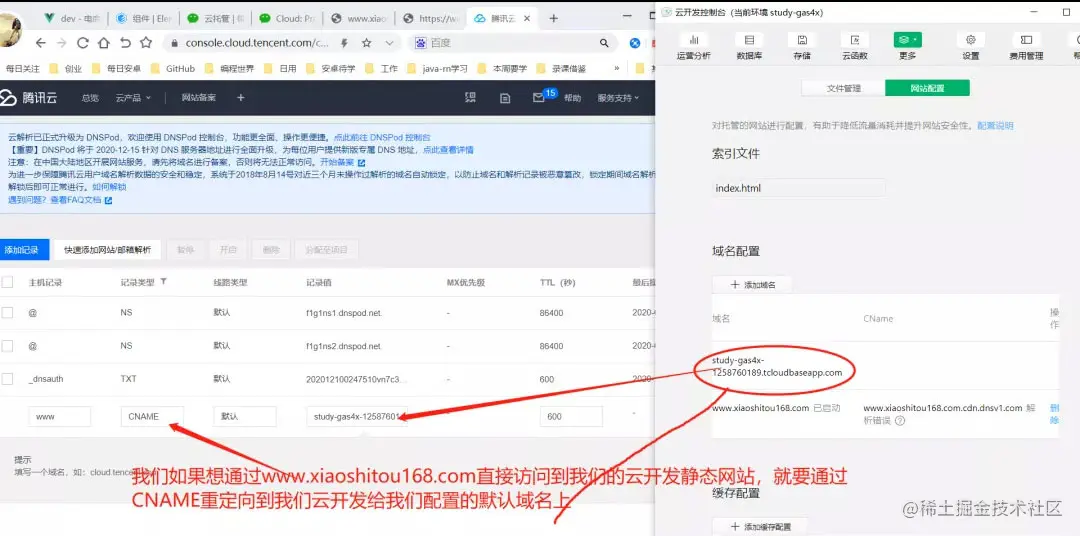Open 云函数 in cloud dev console
1080x536 pixels.
pos(855,47)
